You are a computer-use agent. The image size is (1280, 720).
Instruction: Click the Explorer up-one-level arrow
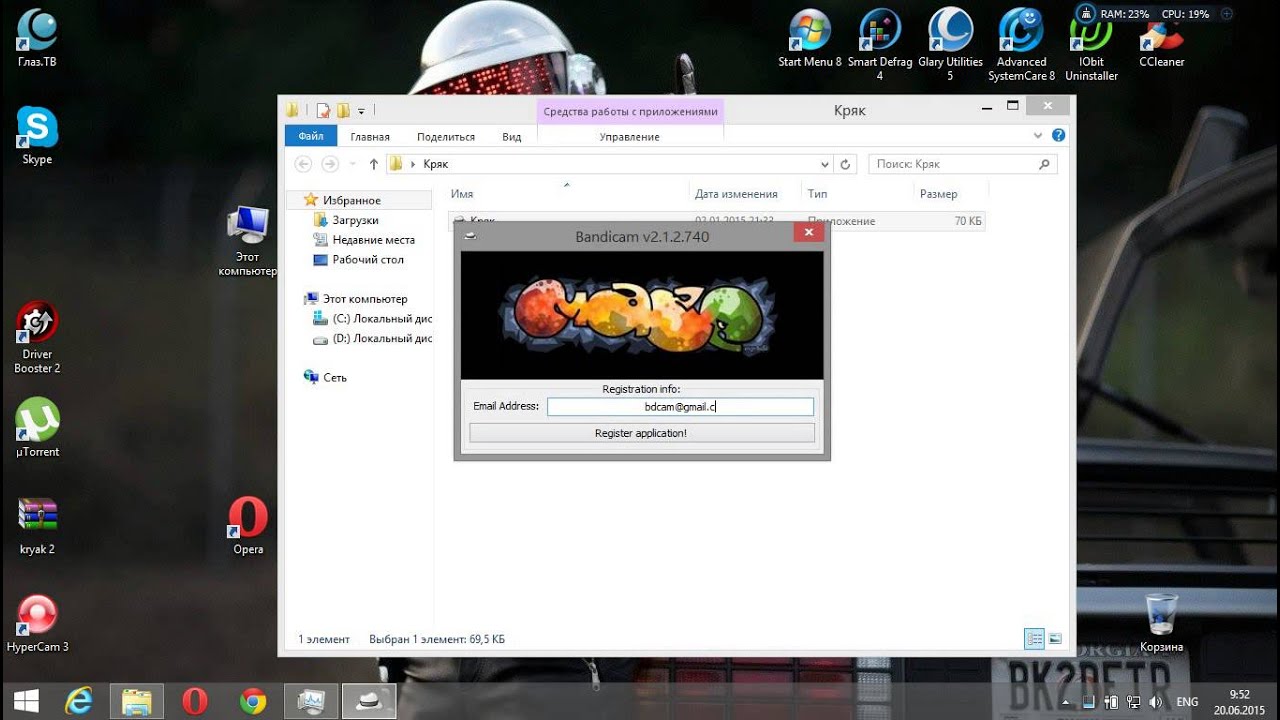374,164
